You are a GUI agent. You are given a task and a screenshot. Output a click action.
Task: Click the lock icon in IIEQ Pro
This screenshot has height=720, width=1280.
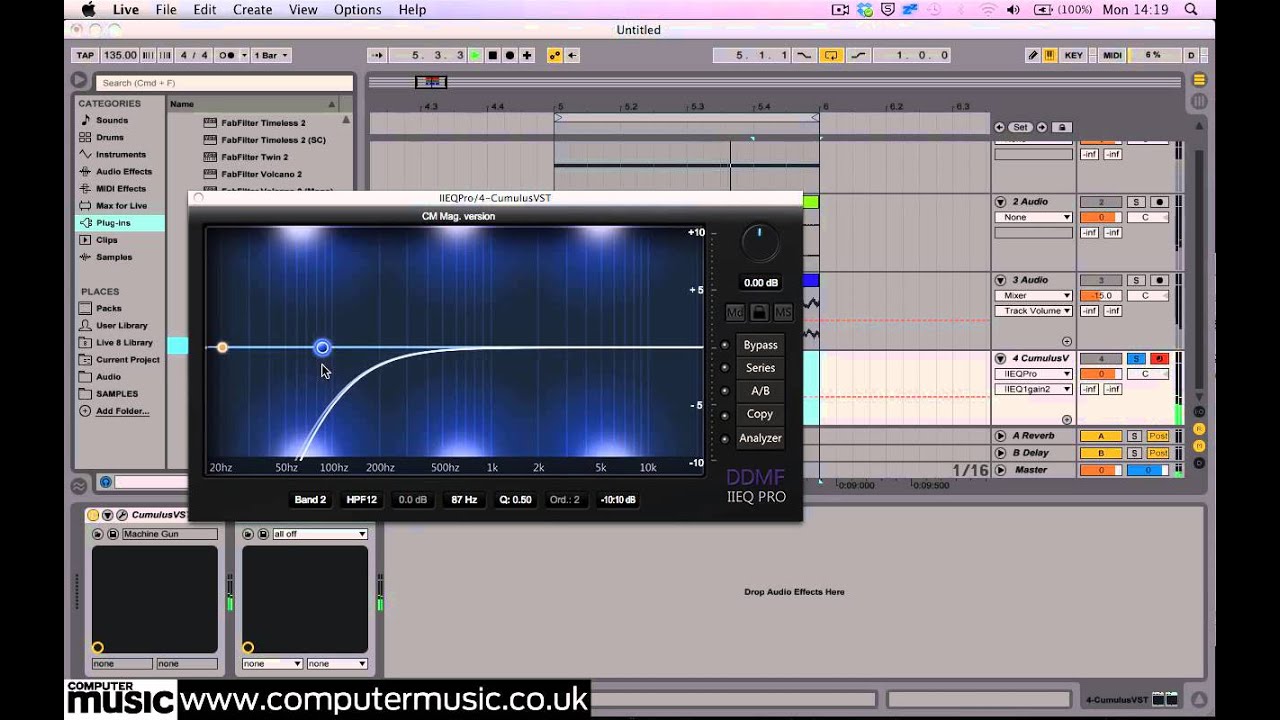(759, 313)
